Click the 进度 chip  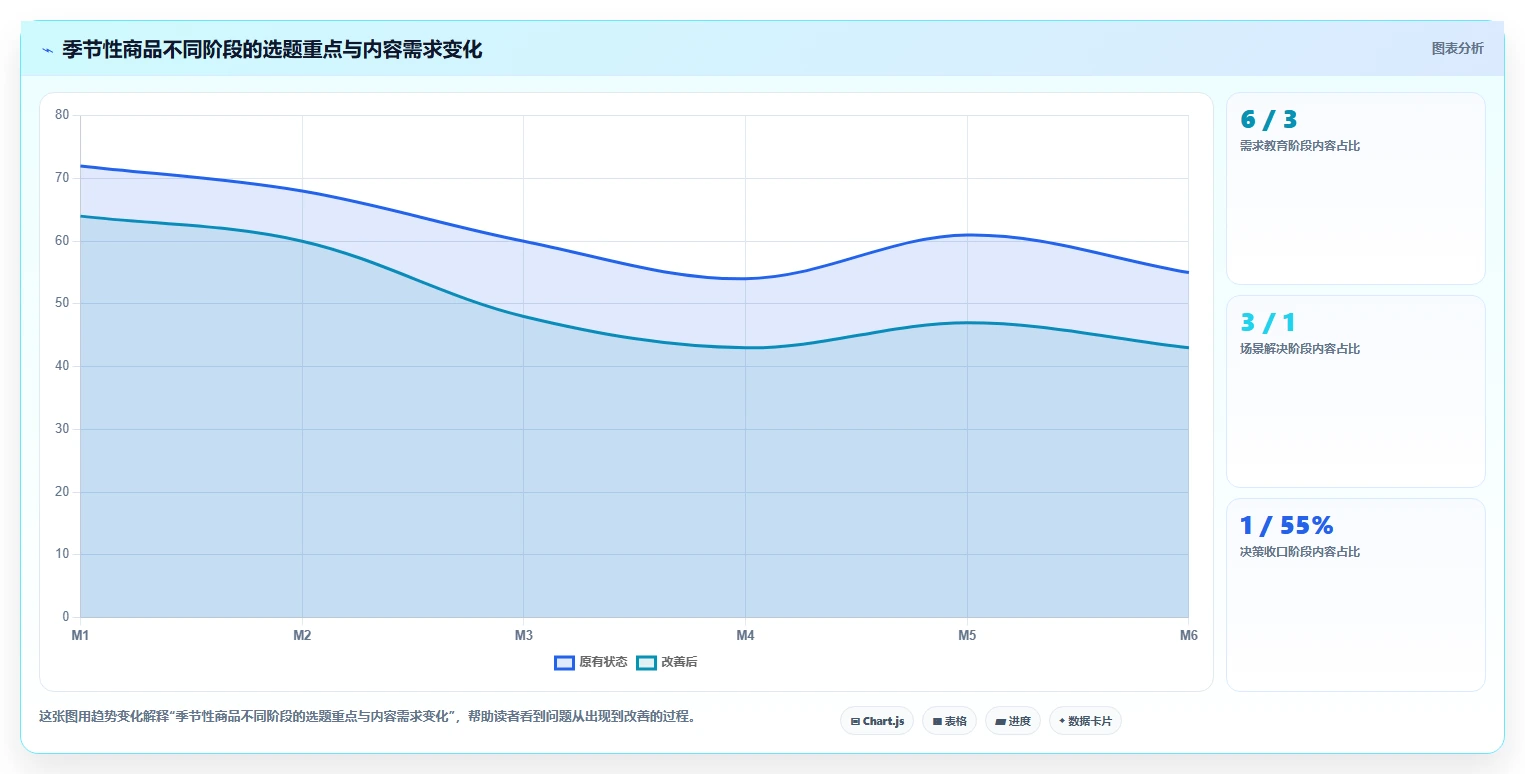pos(1013,721)
